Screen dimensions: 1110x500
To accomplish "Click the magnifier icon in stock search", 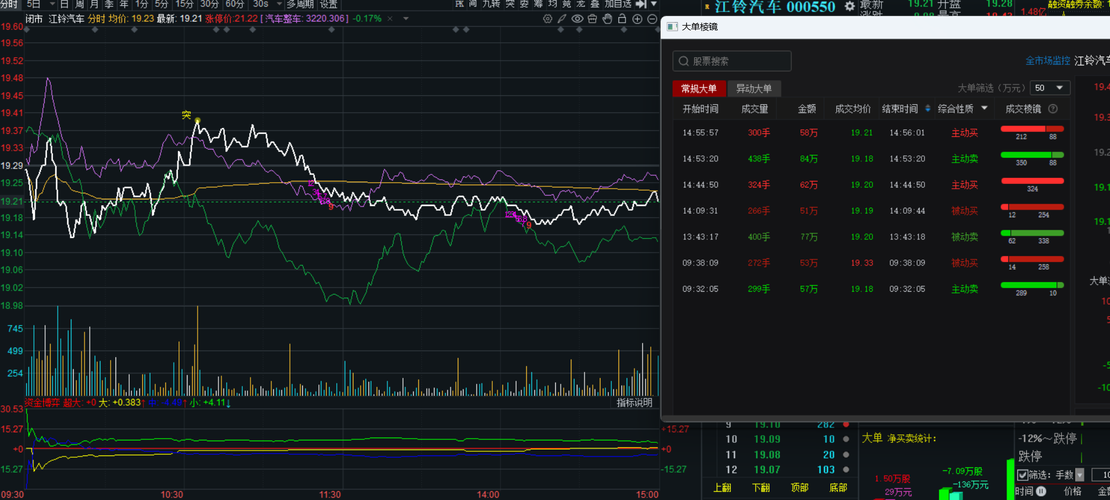I will point(685,61).
